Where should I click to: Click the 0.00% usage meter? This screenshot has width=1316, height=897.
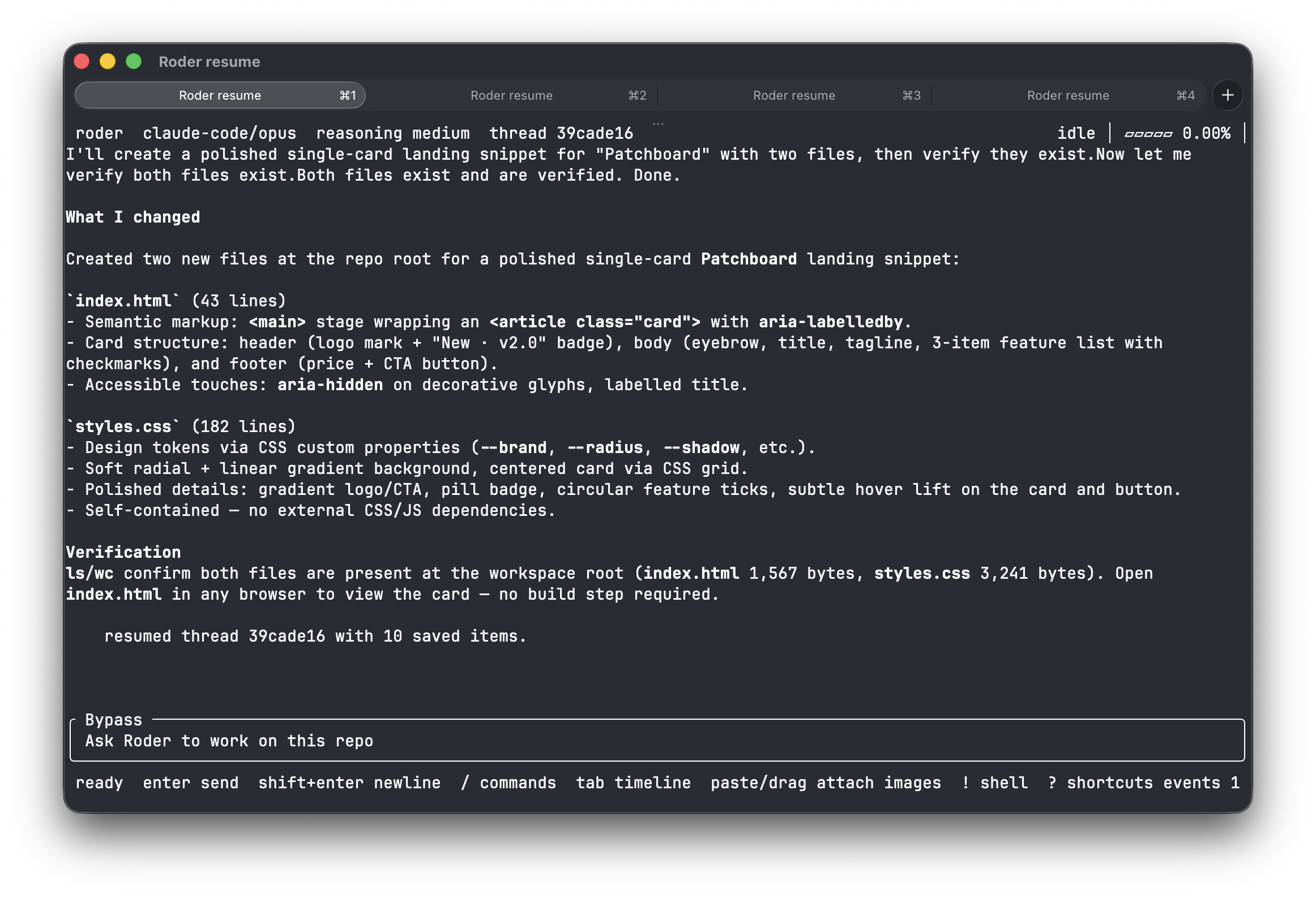point(1177,133)
